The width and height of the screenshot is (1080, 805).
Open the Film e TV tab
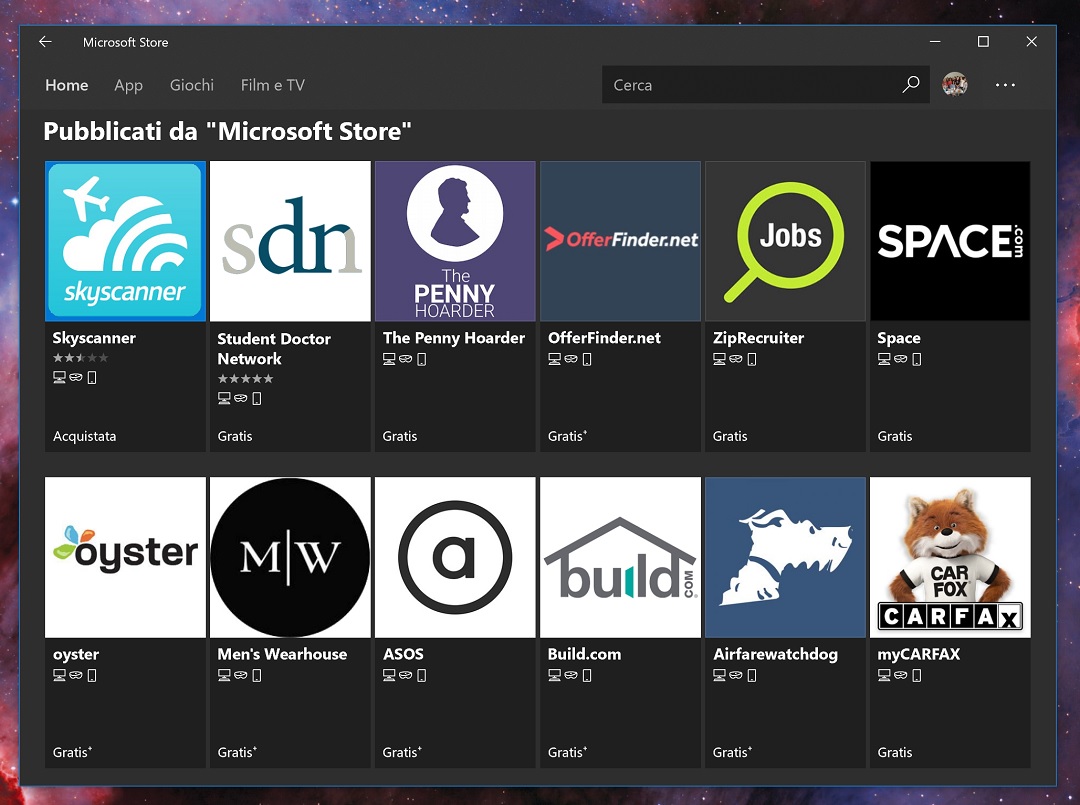273,85
